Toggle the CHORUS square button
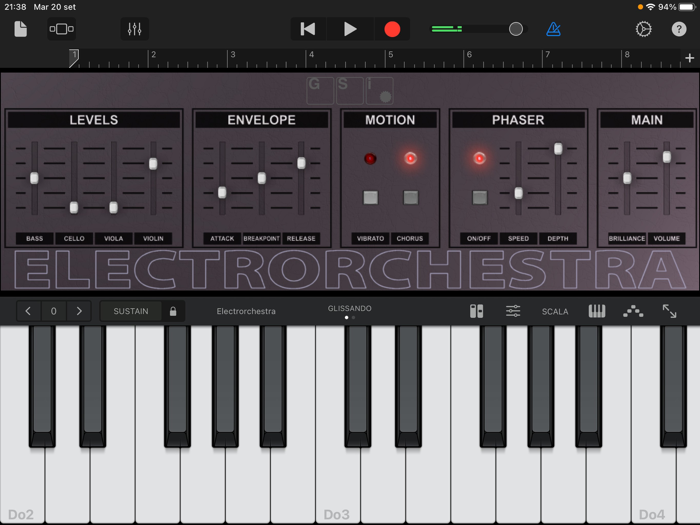This screenshot has width=700, height=525. [x=411, y=197]
